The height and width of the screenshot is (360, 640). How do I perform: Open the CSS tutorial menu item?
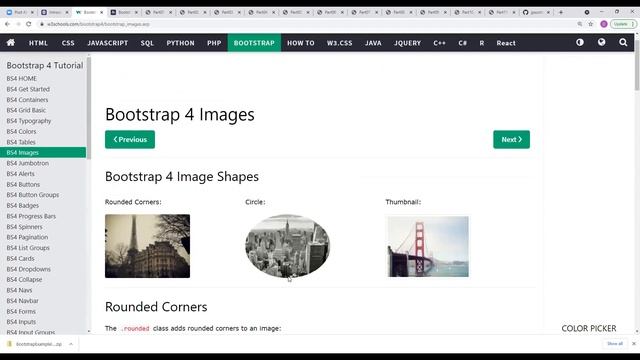68,43
